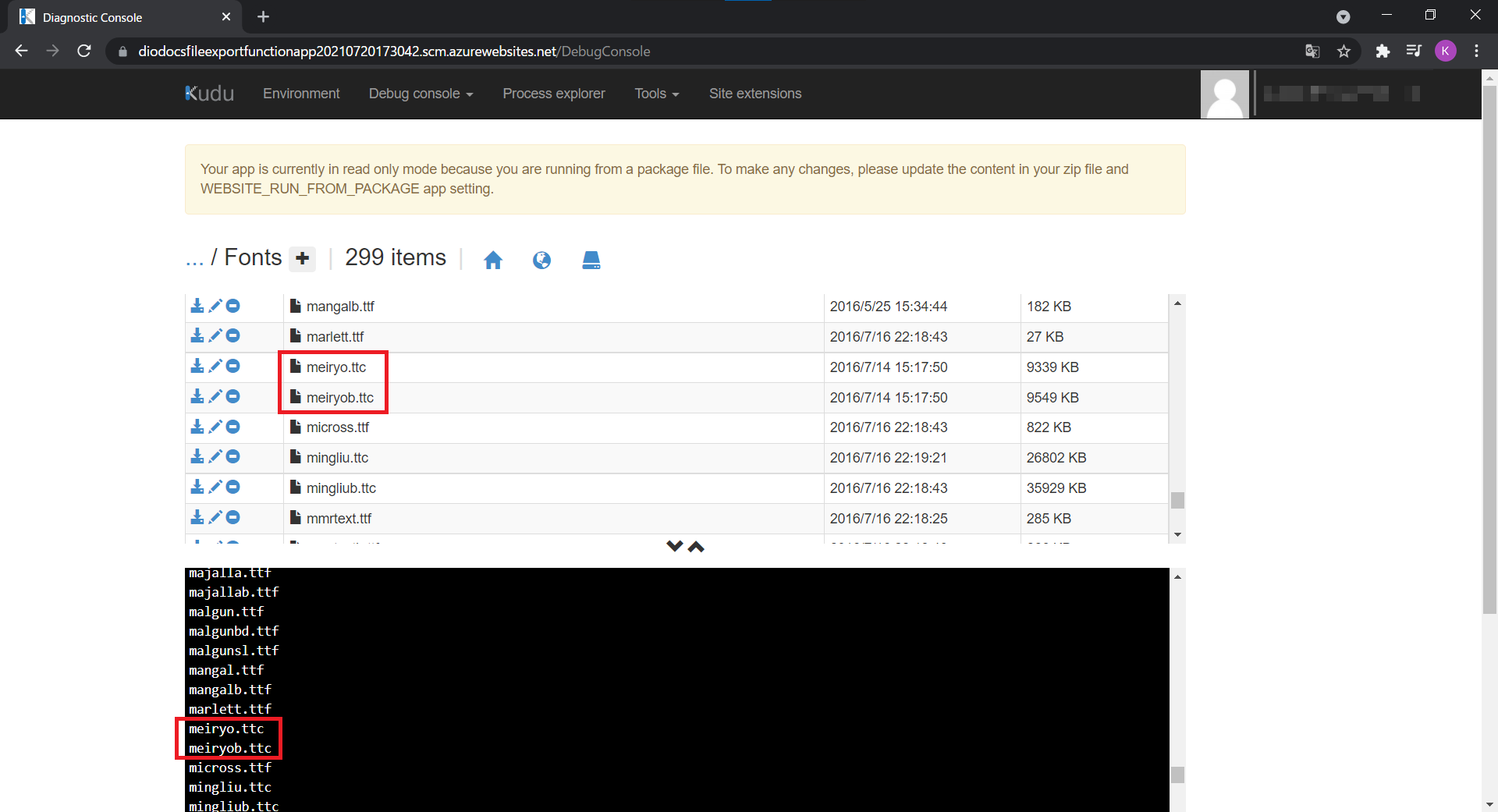Delete the mangalb.ttf file
Viewport: 1498px width, 812px height.
pyautogui.click(x=233, y=306)
